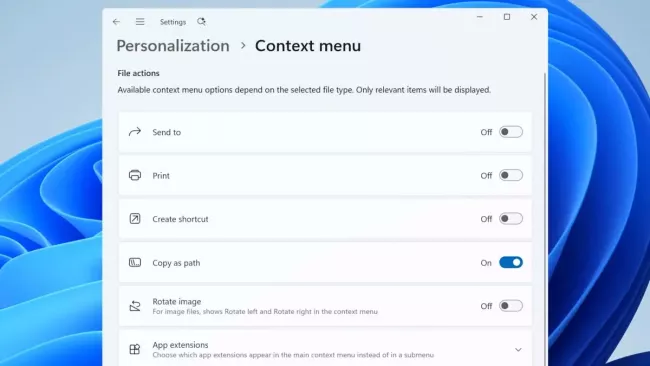Expand the App extensions chevron

coord(518,350)
